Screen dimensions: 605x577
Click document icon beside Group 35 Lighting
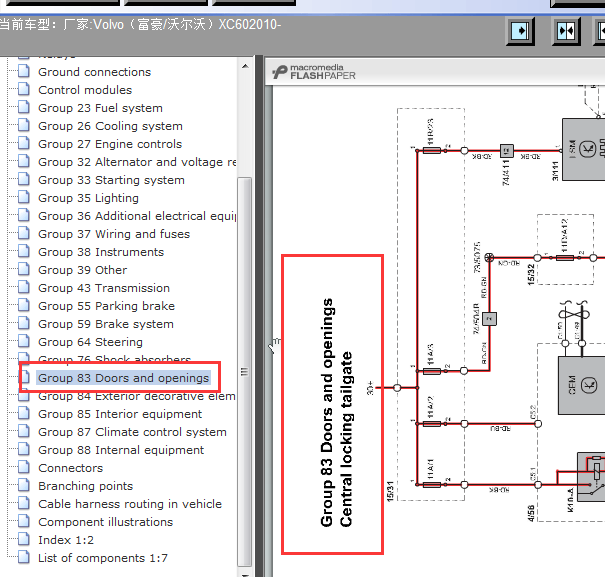pos(24,197)
